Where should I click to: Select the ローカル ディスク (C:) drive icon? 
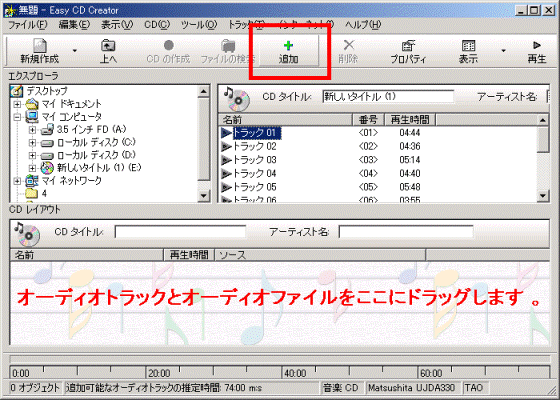[47, 143]
